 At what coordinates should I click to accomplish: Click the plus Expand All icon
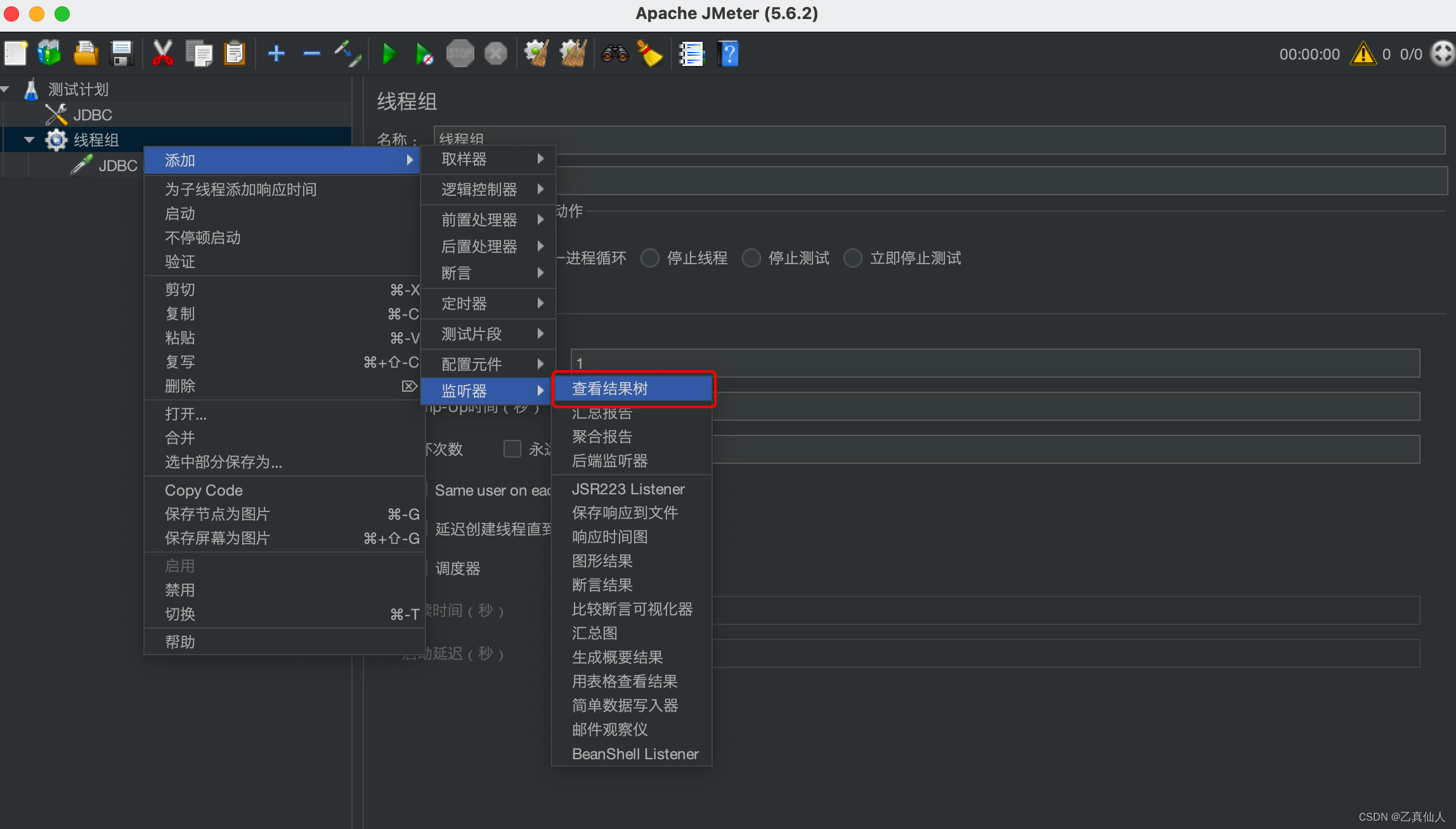(x=276, y=54)
